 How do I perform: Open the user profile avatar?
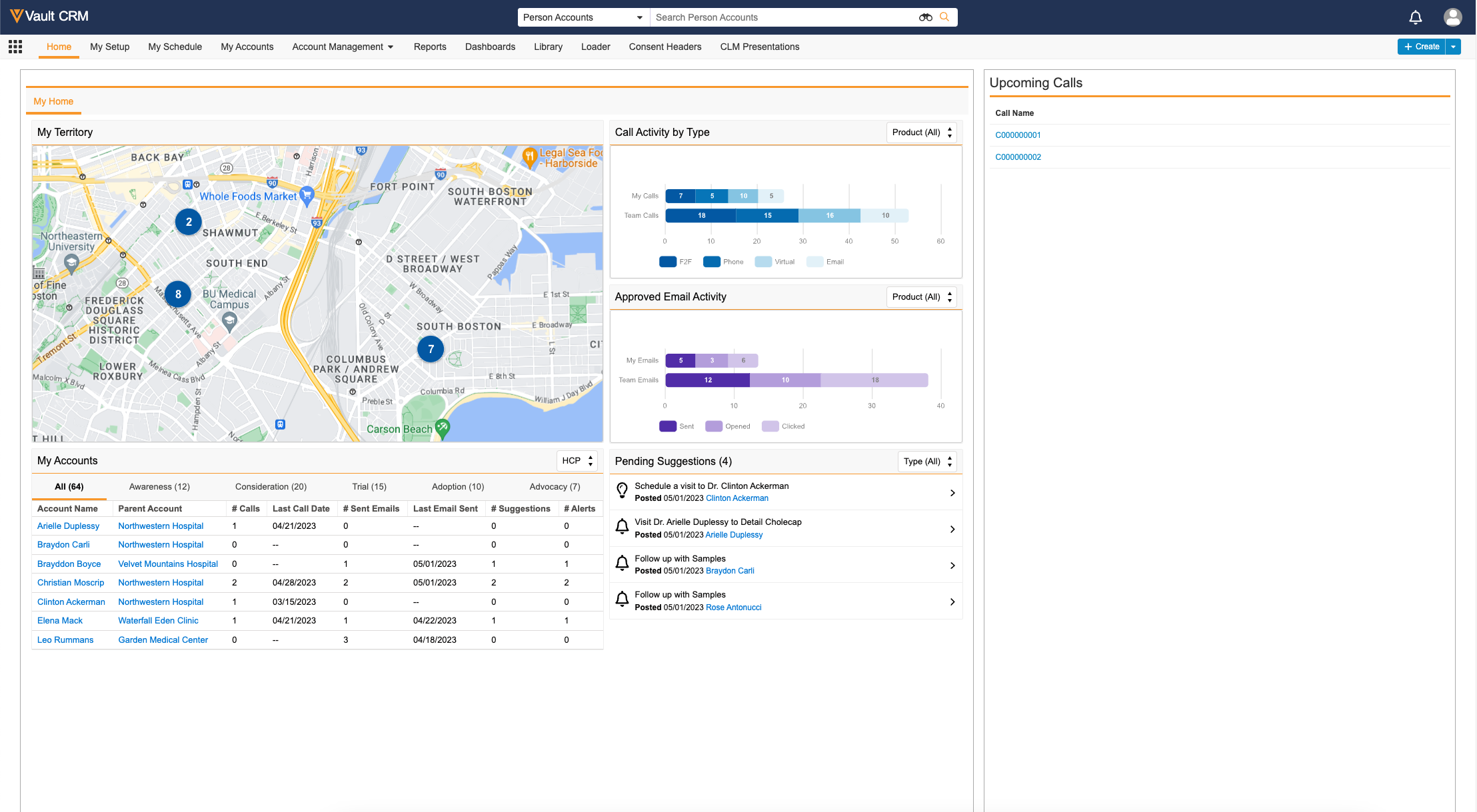pyautogui.click(x=1452, y=17)
